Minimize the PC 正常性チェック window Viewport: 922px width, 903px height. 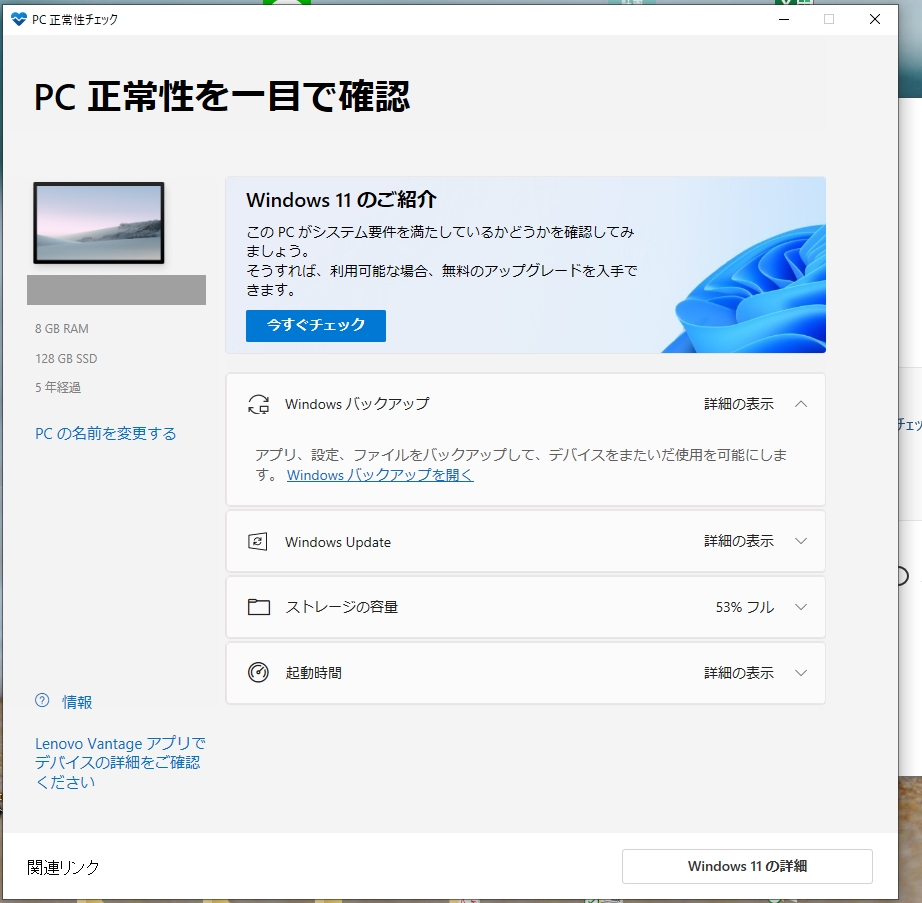click(x=784, y=19)
